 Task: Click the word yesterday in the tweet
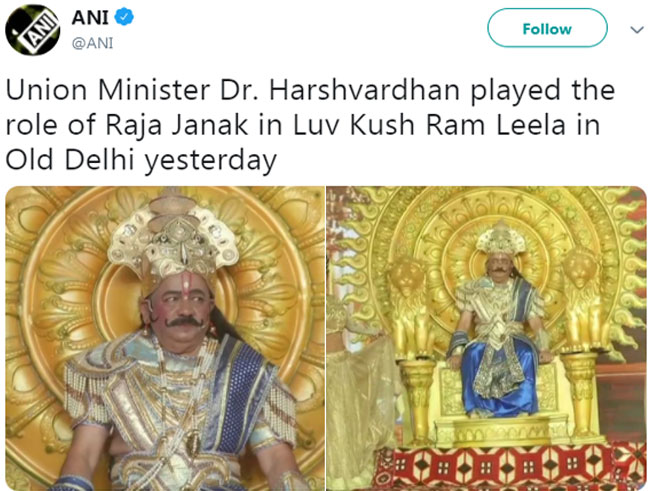point(210,161)
